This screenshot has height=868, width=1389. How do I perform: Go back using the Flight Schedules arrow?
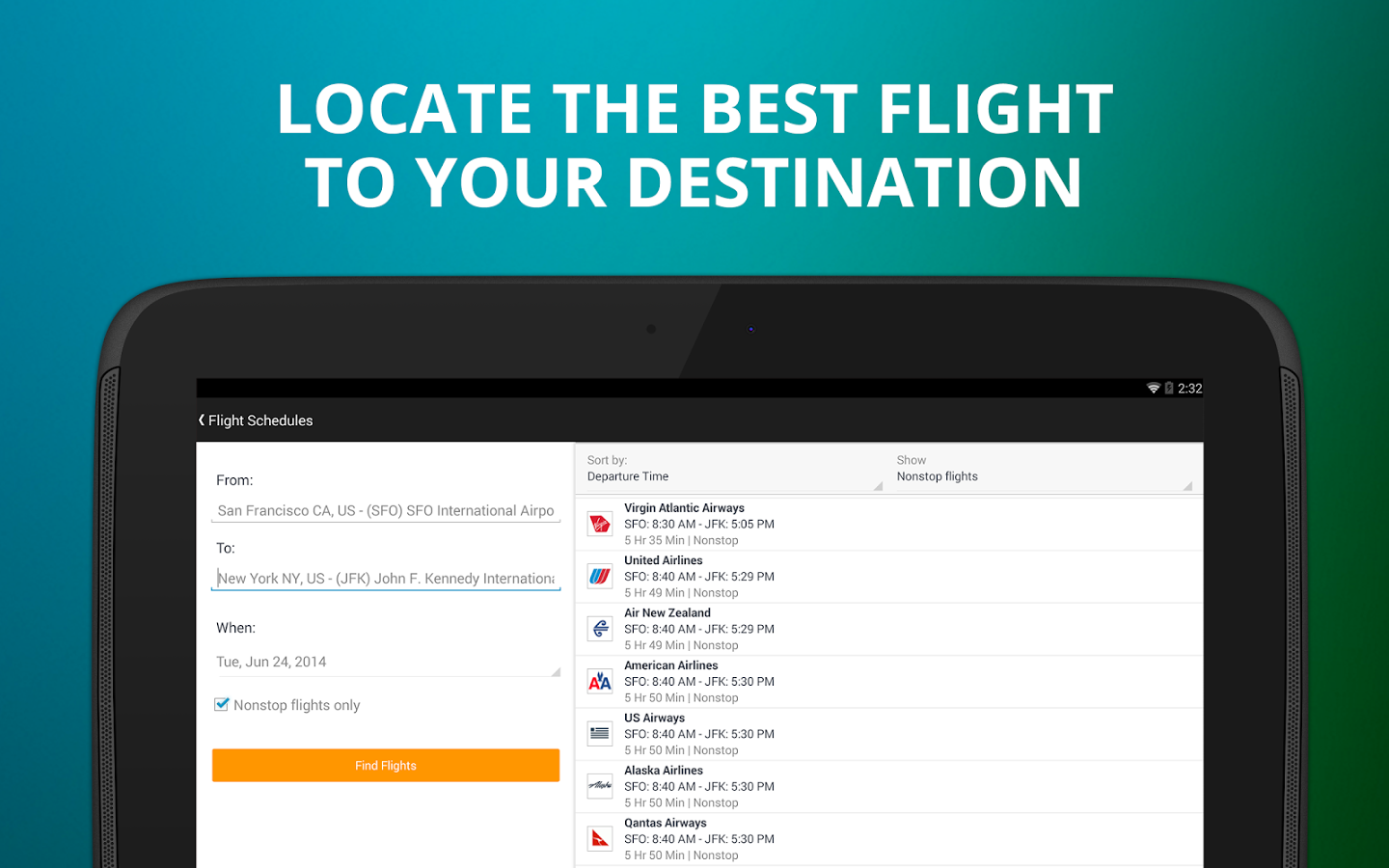202,420
